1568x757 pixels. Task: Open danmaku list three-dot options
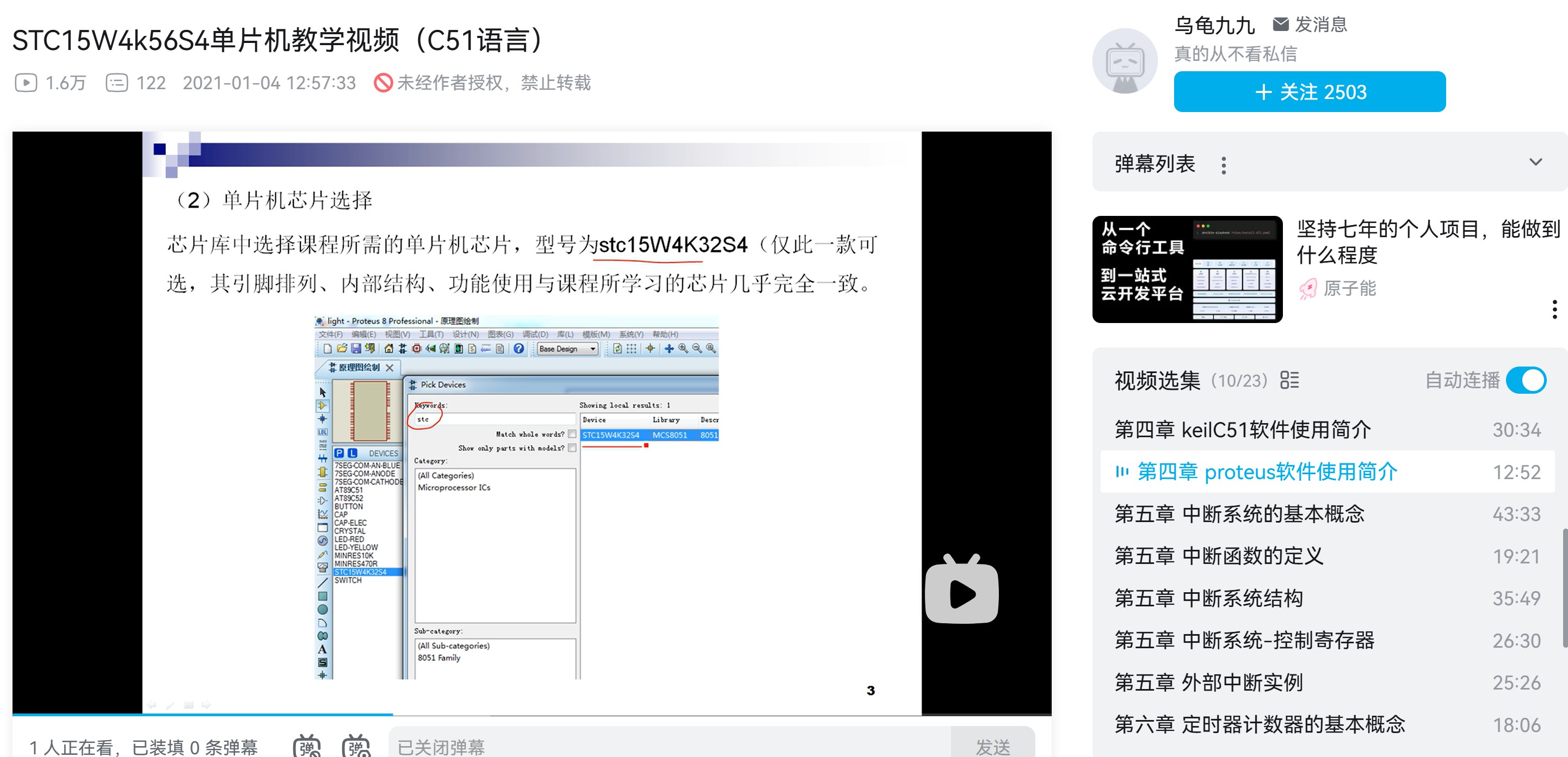point(1224,165)
